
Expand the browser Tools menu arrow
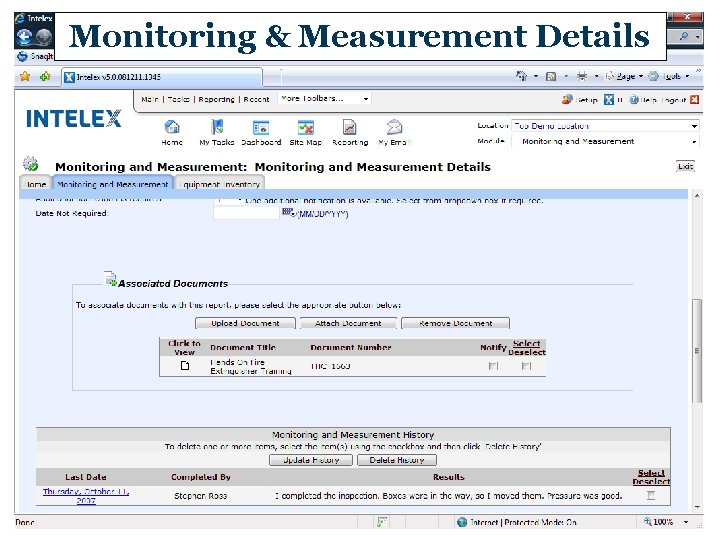(x=687, y=76)
